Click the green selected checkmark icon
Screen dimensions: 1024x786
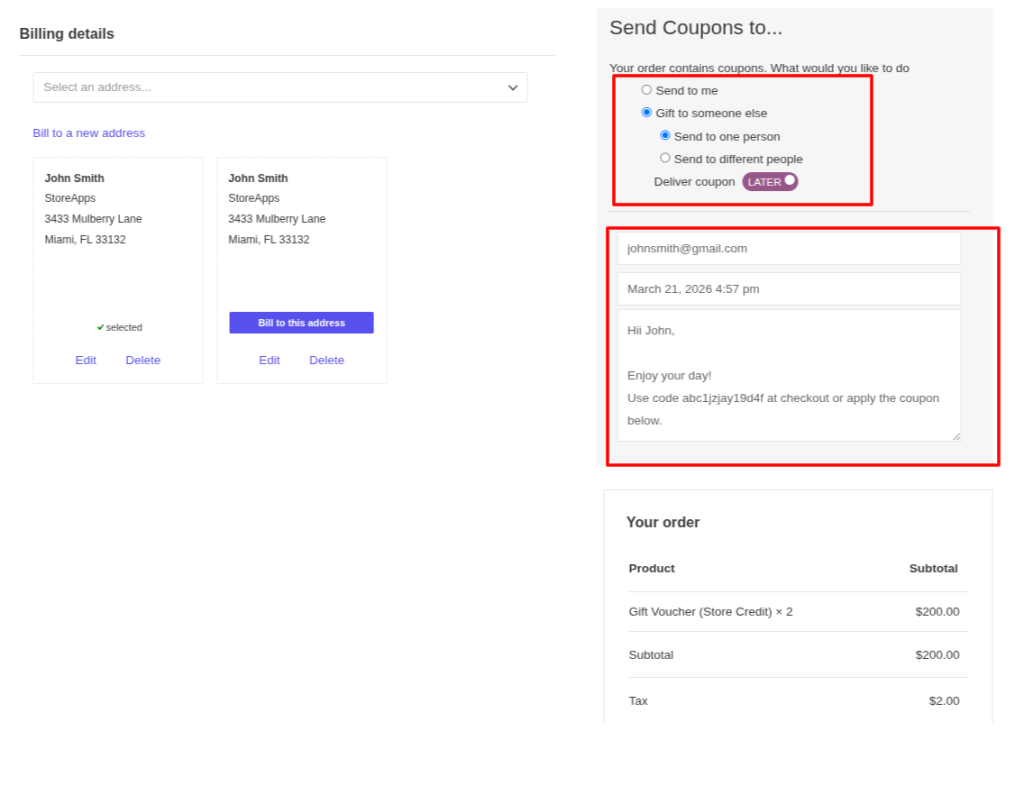100,327
